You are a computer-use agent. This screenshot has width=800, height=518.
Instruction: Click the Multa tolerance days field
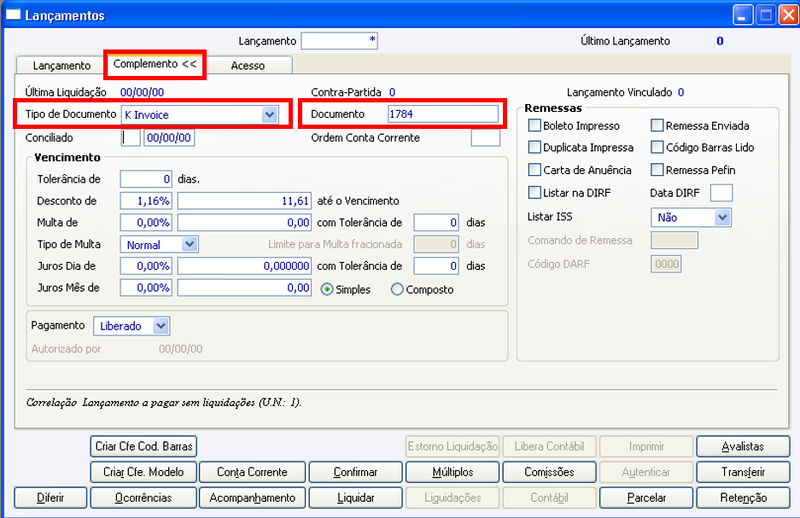[436, 223]
